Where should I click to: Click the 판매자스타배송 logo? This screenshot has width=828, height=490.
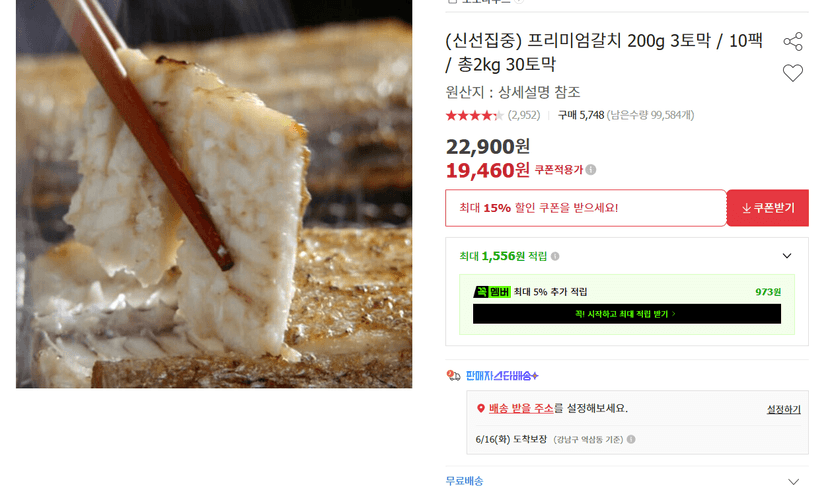[502, 375]
